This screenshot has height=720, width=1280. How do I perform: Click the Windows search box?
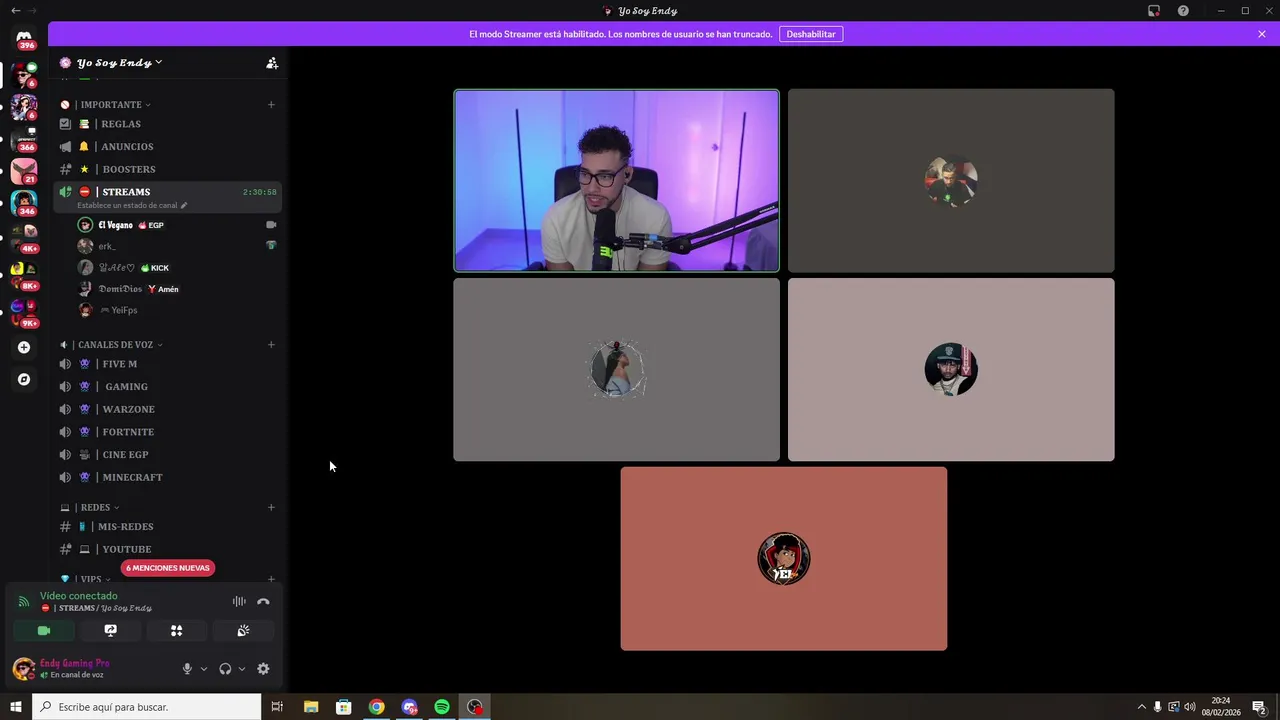pos(147,707)
